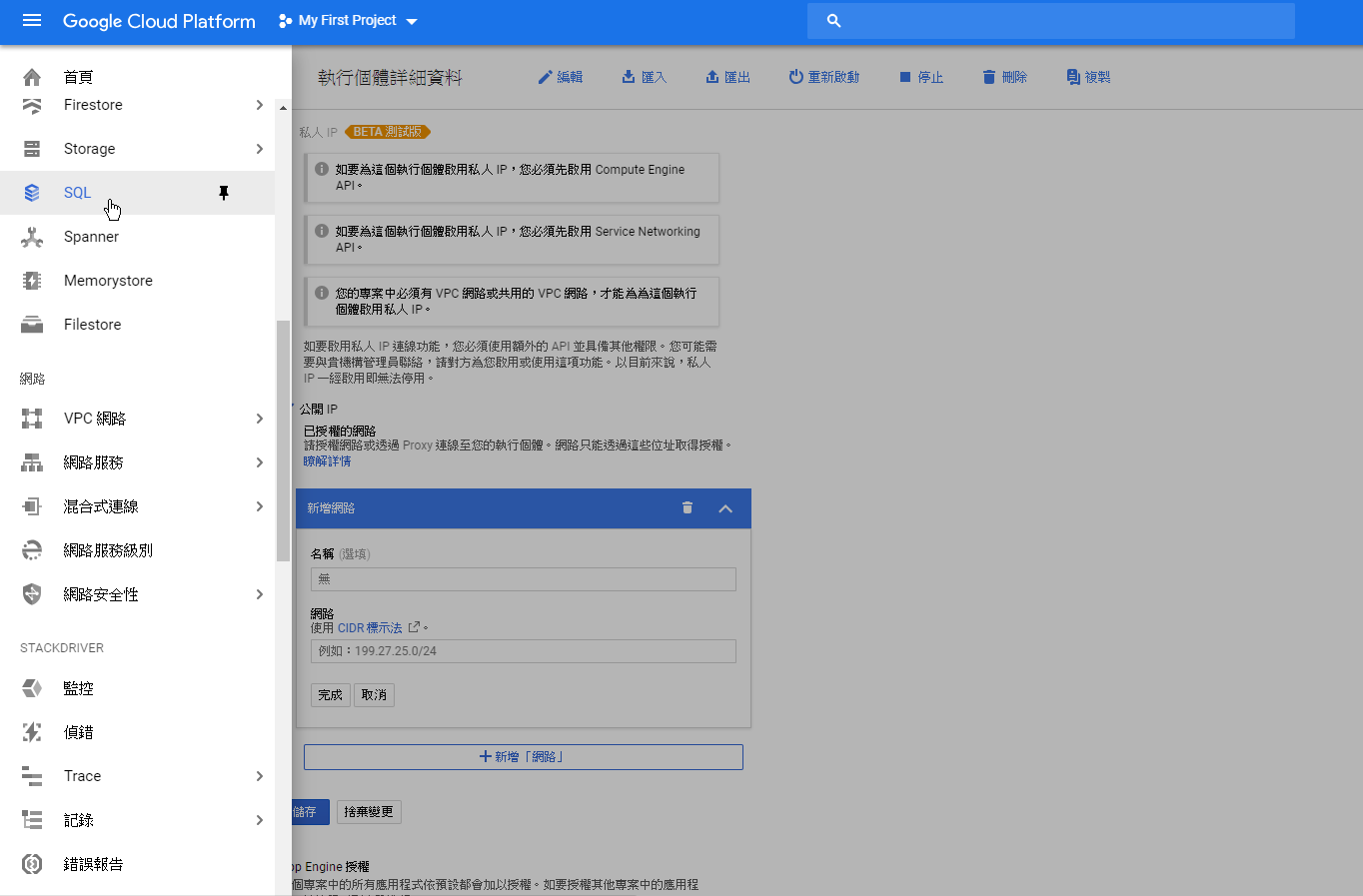Click the 編輯 edit button
The image size is (1363, 896).
click(560, 77)
